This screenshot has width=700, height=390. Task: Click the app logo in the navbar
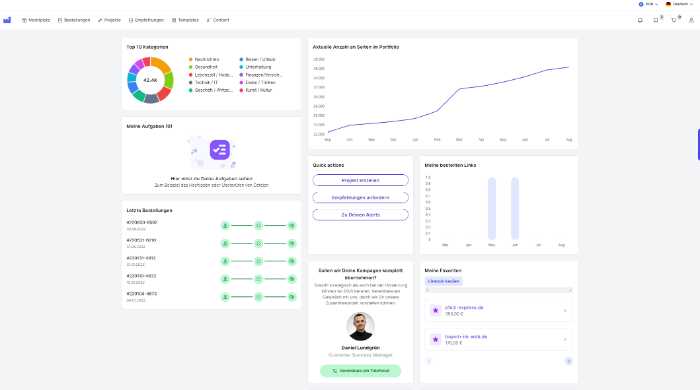(x=7, y=20)
